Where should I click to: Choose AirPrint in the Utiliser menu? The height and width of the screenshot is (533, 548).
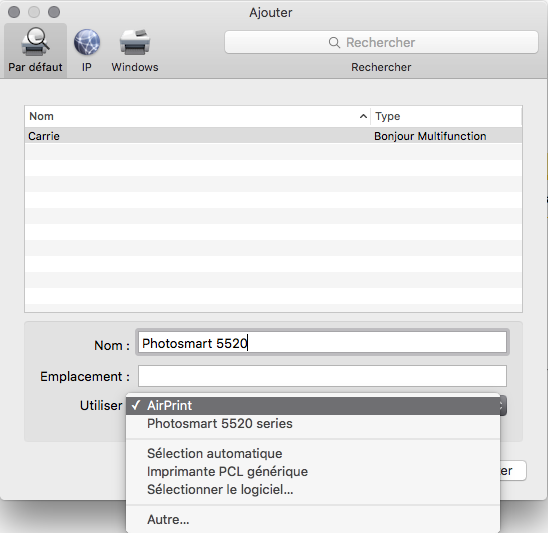(313, 406)
